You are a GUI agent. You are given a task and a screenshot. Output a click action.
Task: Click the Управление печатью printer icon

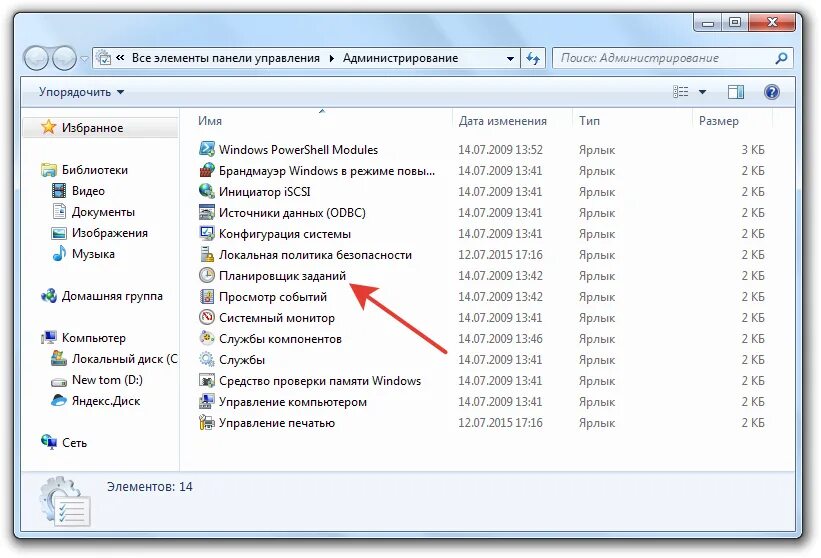click(x=207, y=422)
